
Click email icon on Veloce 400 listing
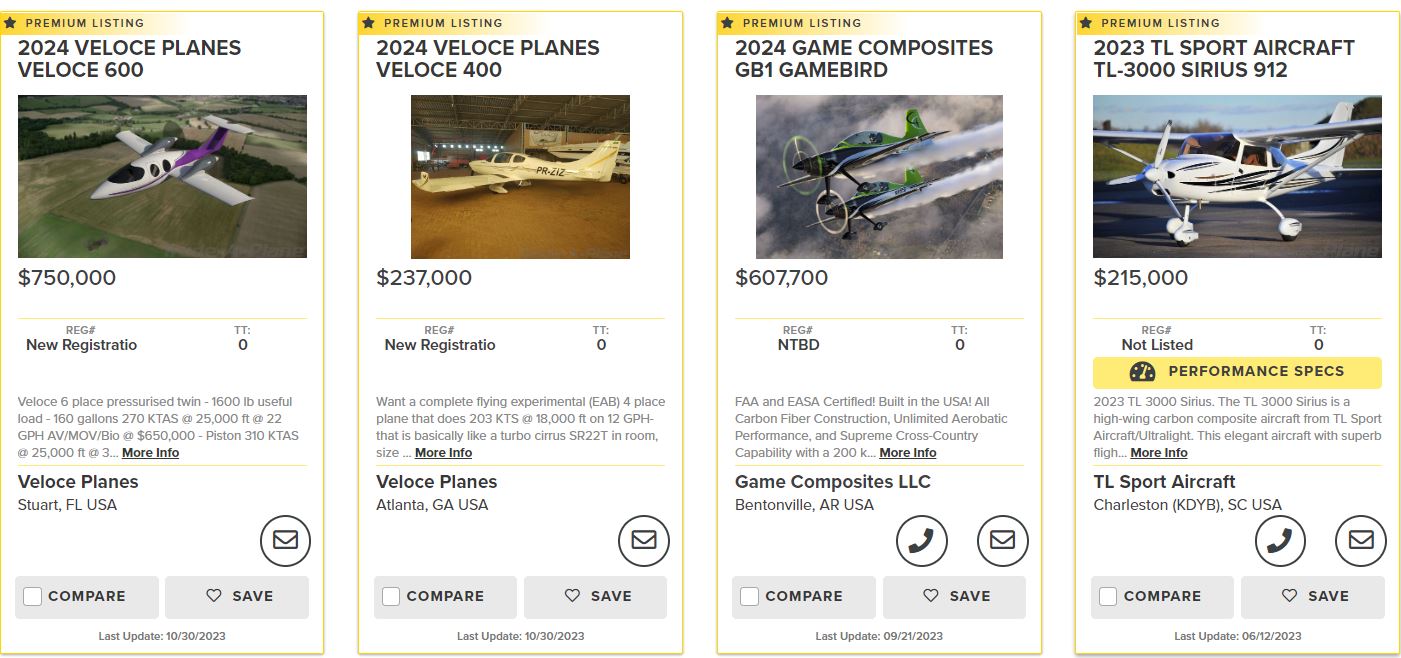pyautogui.click(x=644, y=540)
